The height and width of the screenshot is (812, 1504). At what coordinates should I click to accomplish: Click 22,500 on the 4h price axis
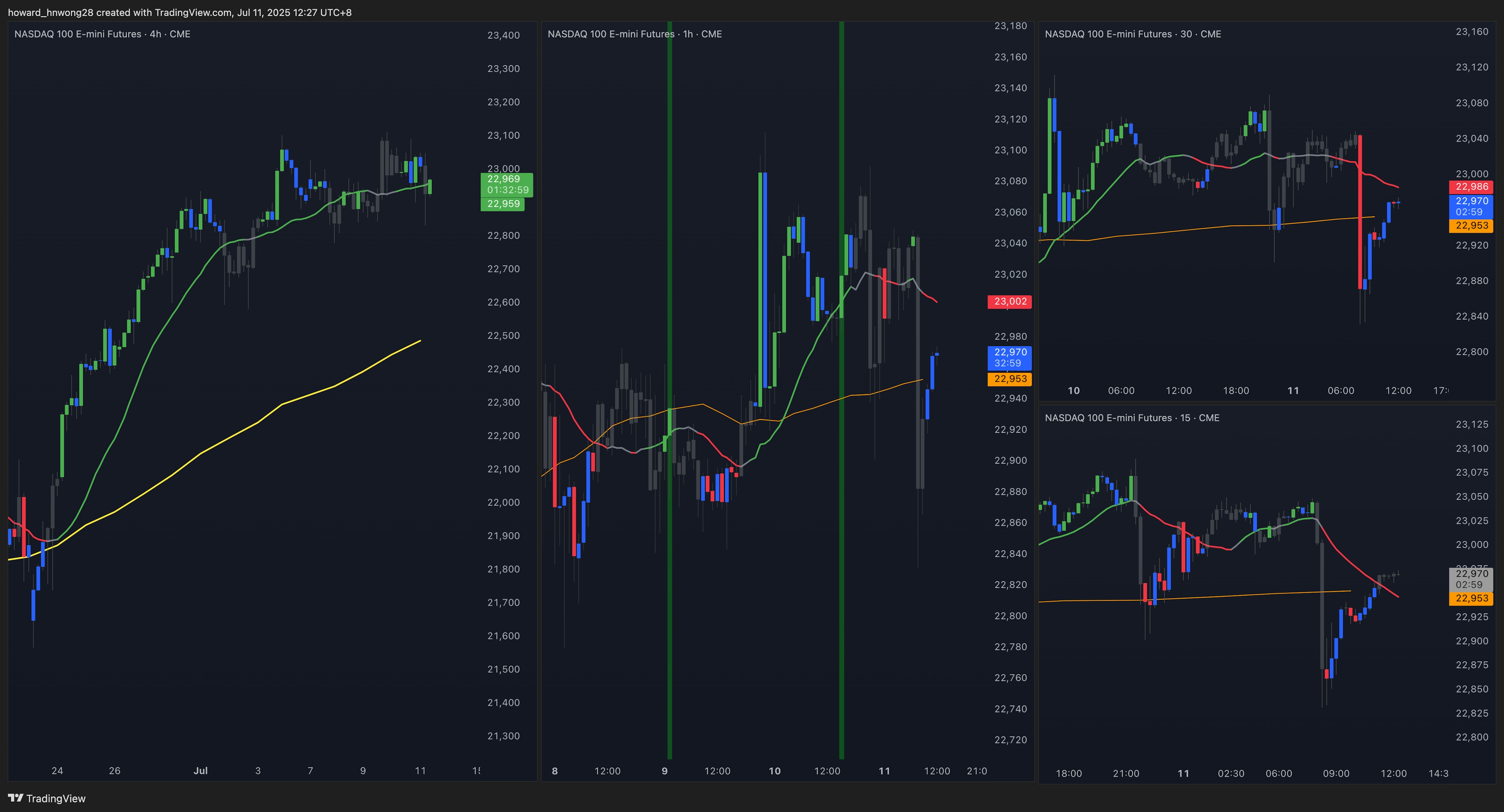coord(503,336)
